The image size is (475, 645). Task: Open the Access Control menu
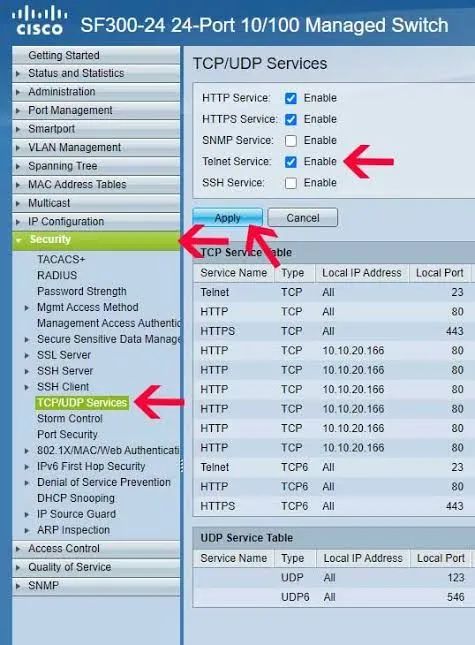point(96,549)
